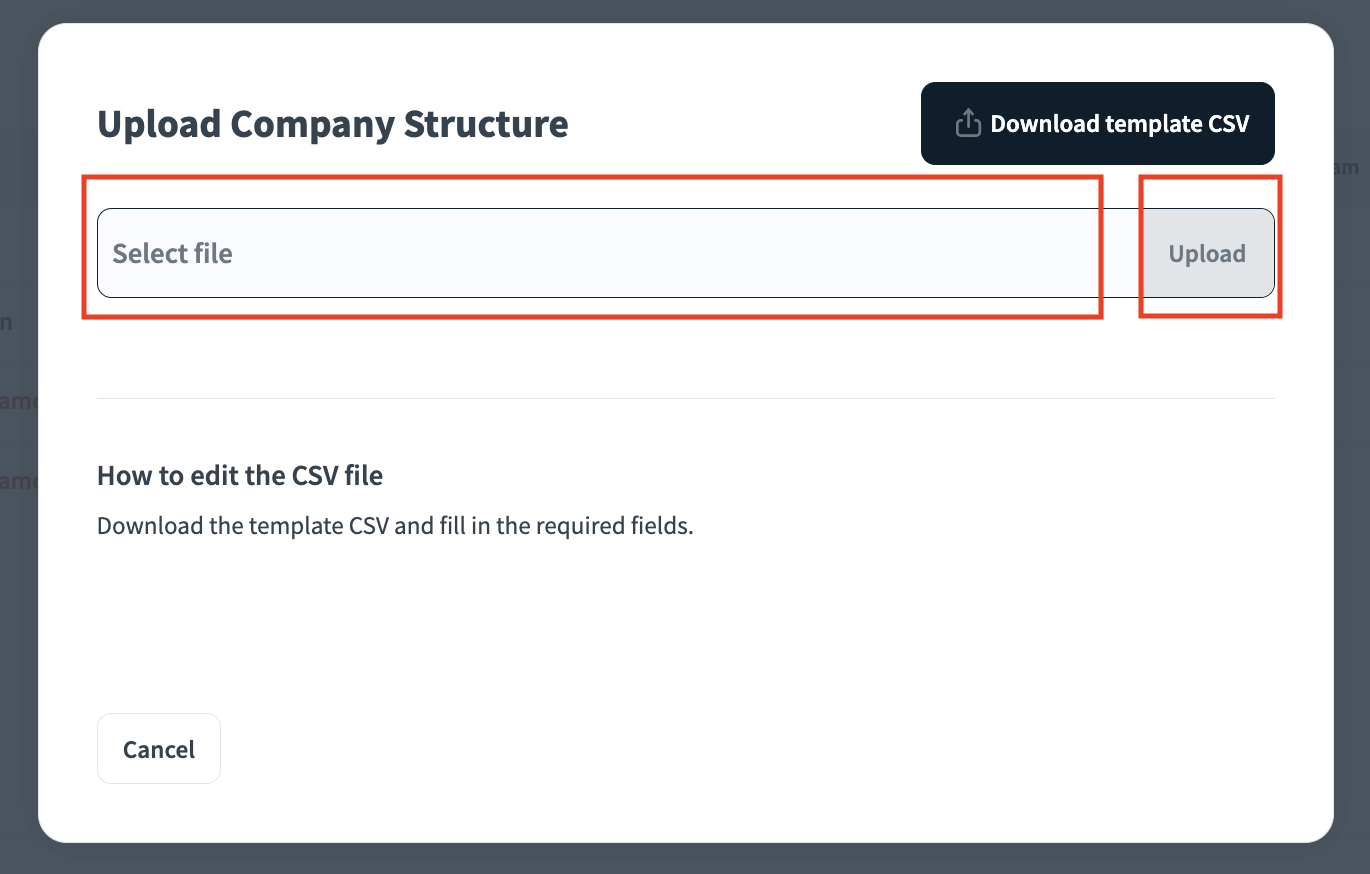The image size is (1370, 874).
Task: Click the dimmed backdrop outside the dialog
Action: tap(18, 600)
